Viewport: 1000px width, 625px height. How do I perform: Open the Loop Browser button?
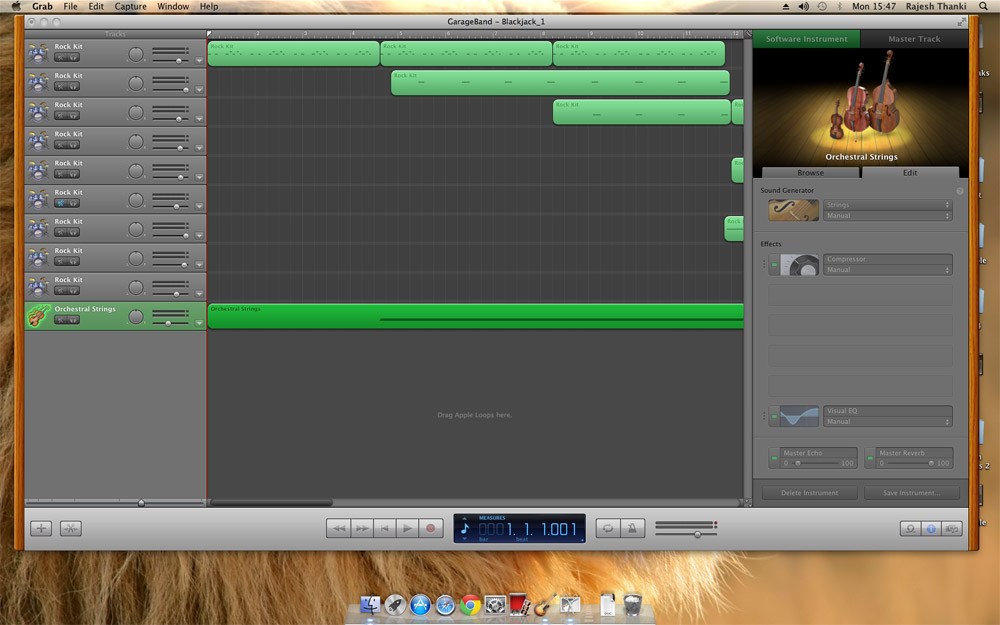click(911, 529)
